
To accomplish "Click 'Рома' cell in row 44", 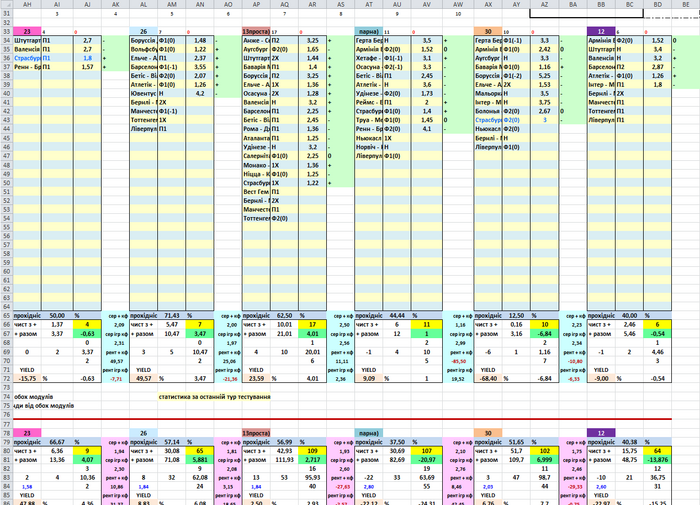I will tap(256, 129).
